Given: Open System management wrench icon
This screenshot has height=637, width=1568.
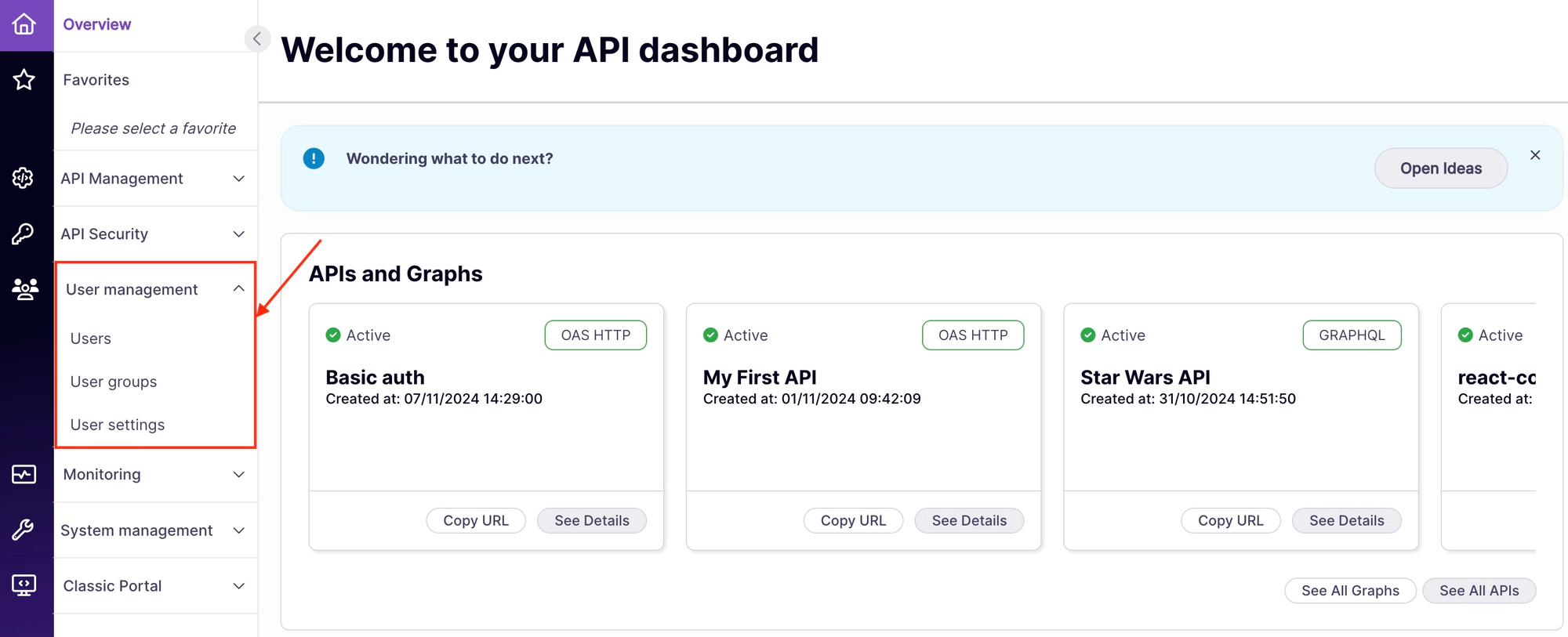Looking at the screenshot, I should 24,530.
